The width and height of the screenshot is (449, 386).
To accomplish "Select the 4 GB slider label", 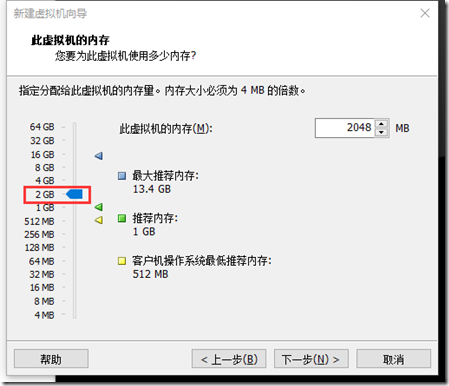I will click(x=44, y=180).
